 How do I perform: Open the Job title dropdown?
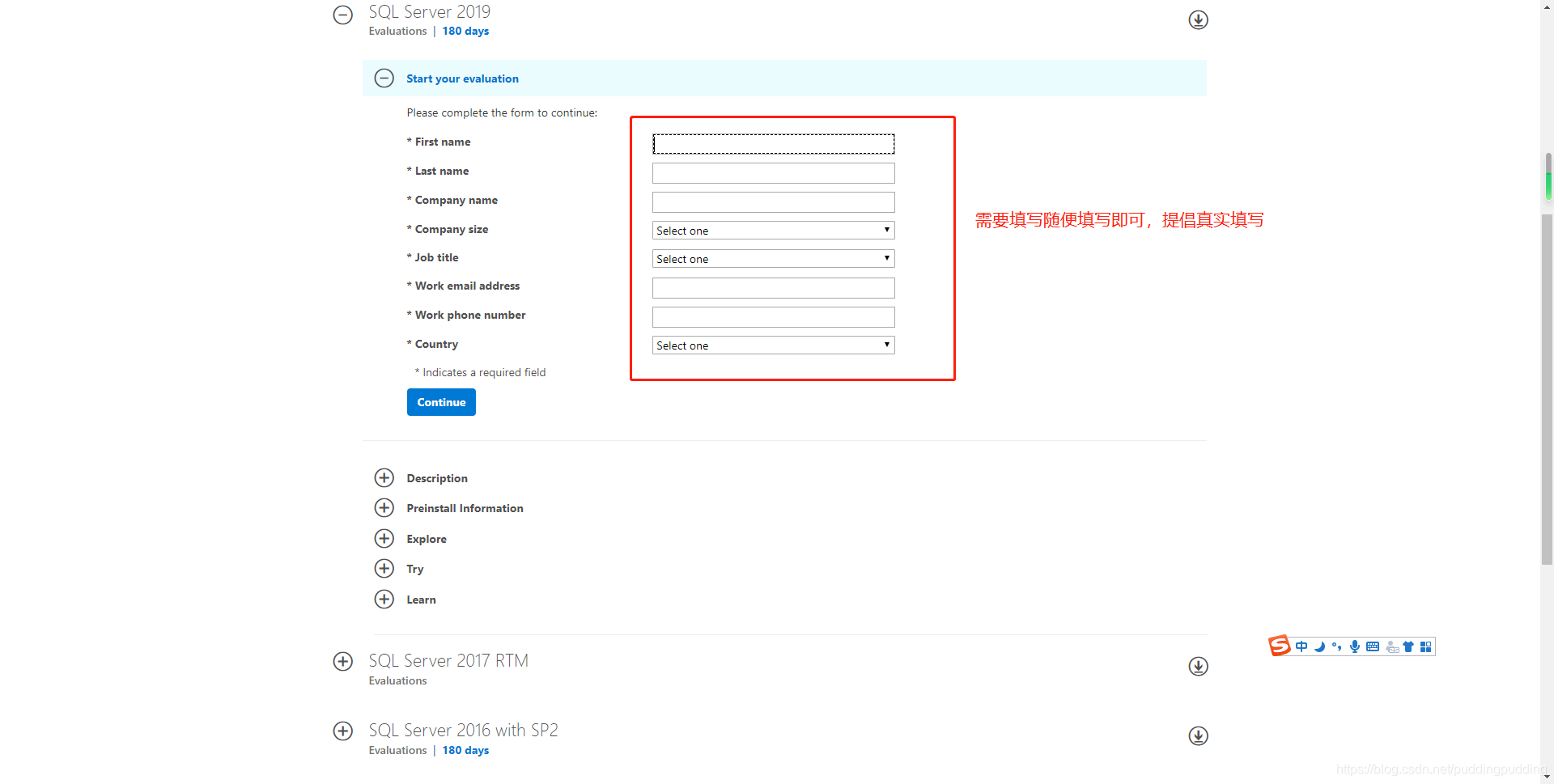click(x=773, y=259)
